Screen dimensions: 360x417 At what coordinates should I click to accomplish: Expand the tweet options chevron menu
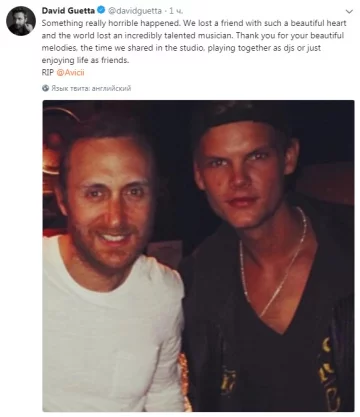pyautogui.click(x=349, y=12)
